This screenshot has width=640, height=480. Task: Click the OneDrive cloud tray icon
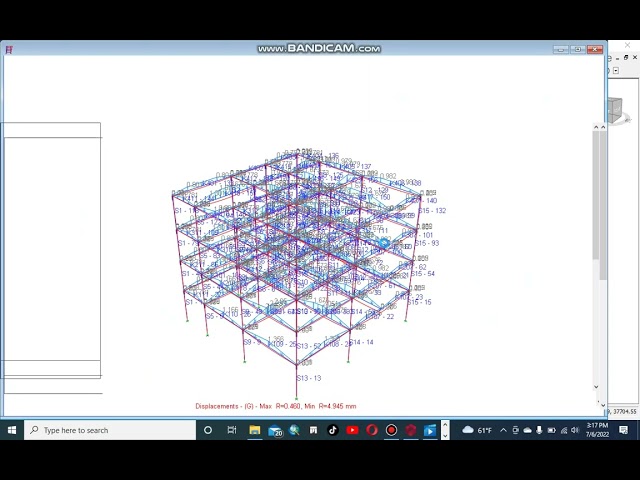[x=527, y=430]
